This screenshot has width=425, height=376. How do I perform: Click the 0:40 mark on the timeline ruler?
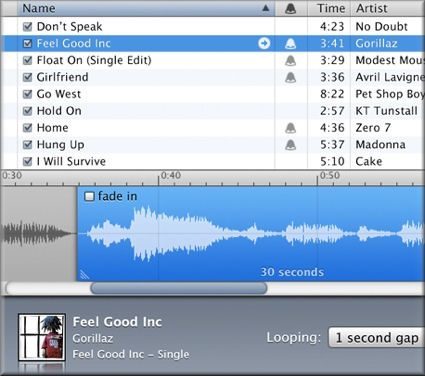point(171,176)
